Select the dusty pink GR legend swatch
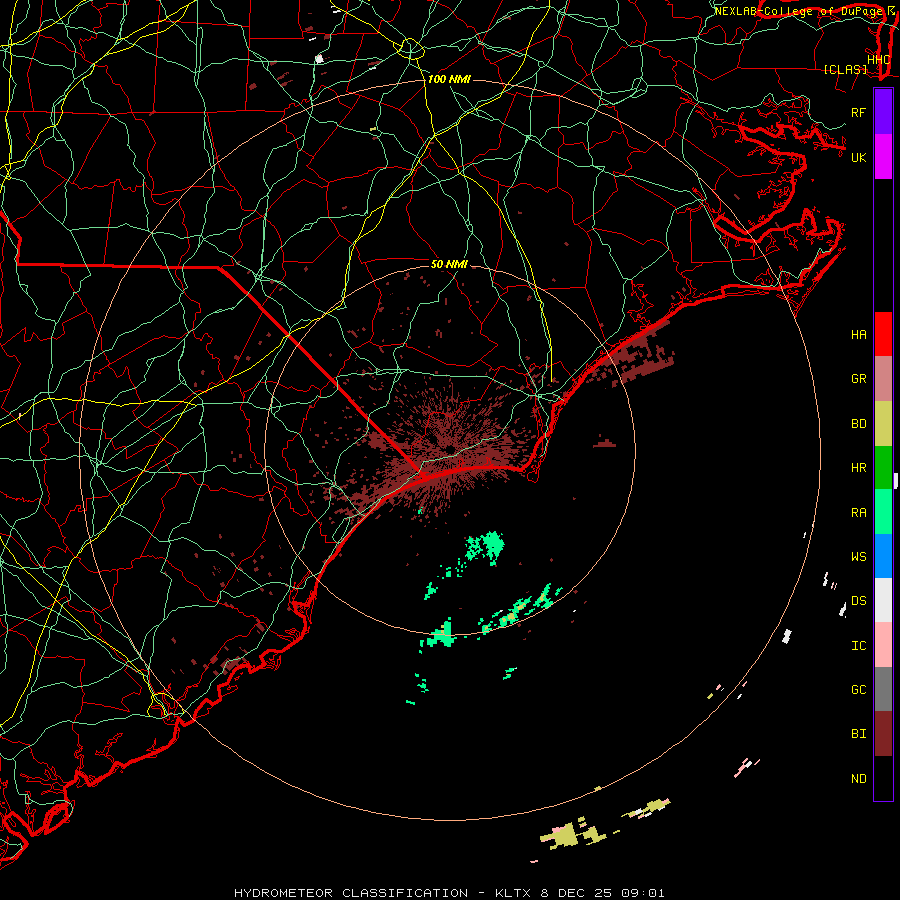The width and height of the screenshot is (900, 900). tap(883, 379)
